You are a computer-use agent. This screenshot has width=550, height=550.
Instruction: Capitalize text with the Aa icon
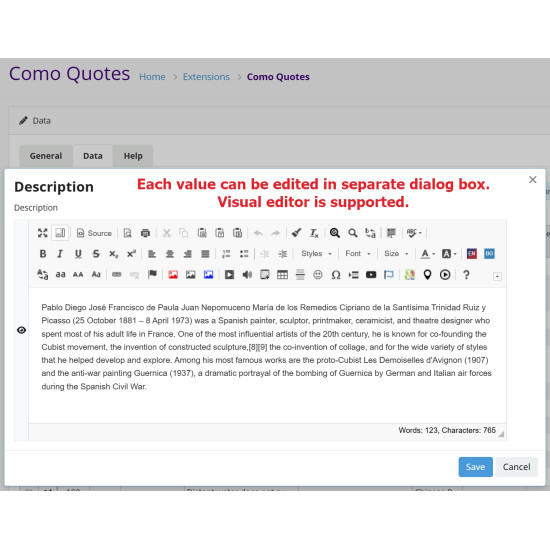click(x=96, y=274)
